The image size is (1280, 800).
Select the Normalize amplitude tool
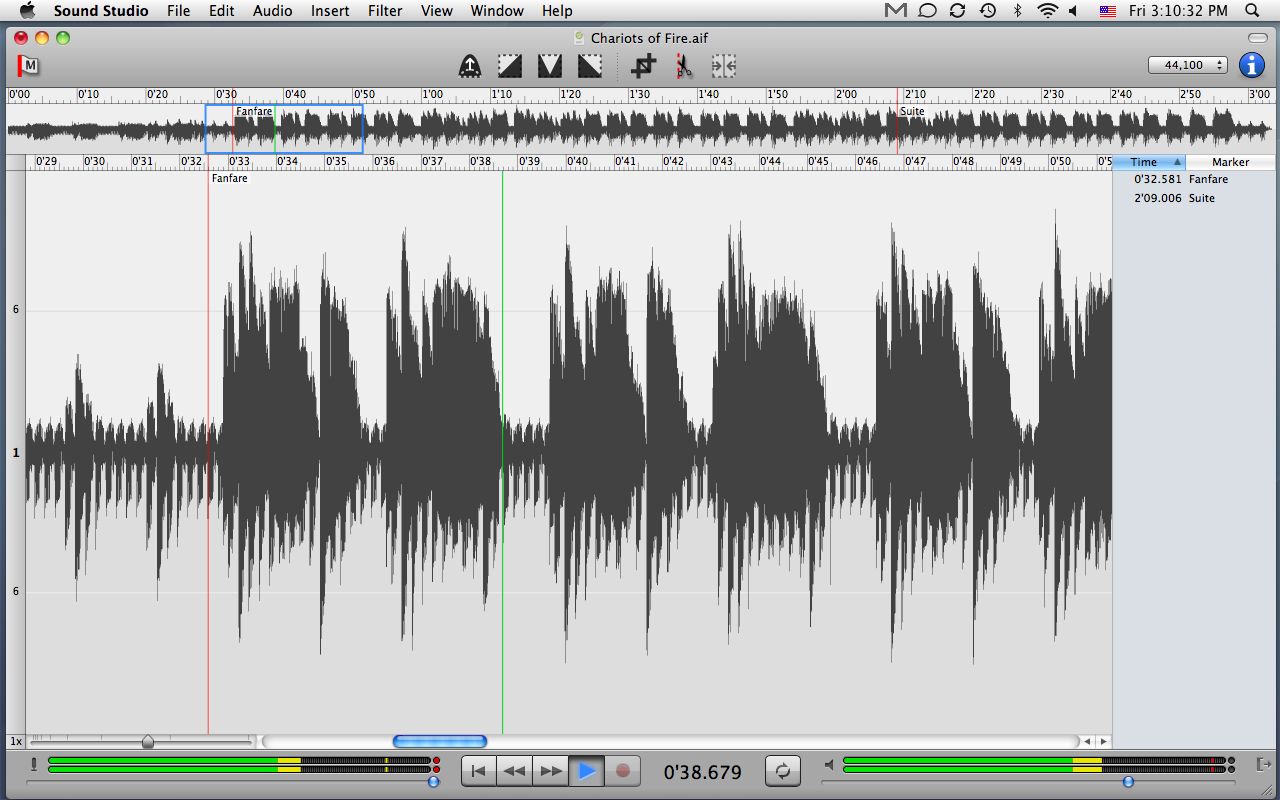(469, 65)
